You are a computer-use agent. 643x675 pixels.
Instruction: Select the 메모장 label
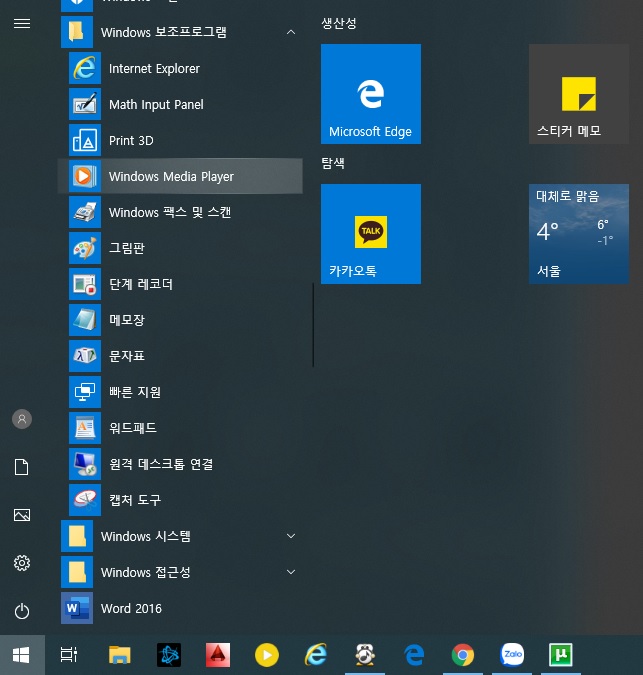[127, 320]
